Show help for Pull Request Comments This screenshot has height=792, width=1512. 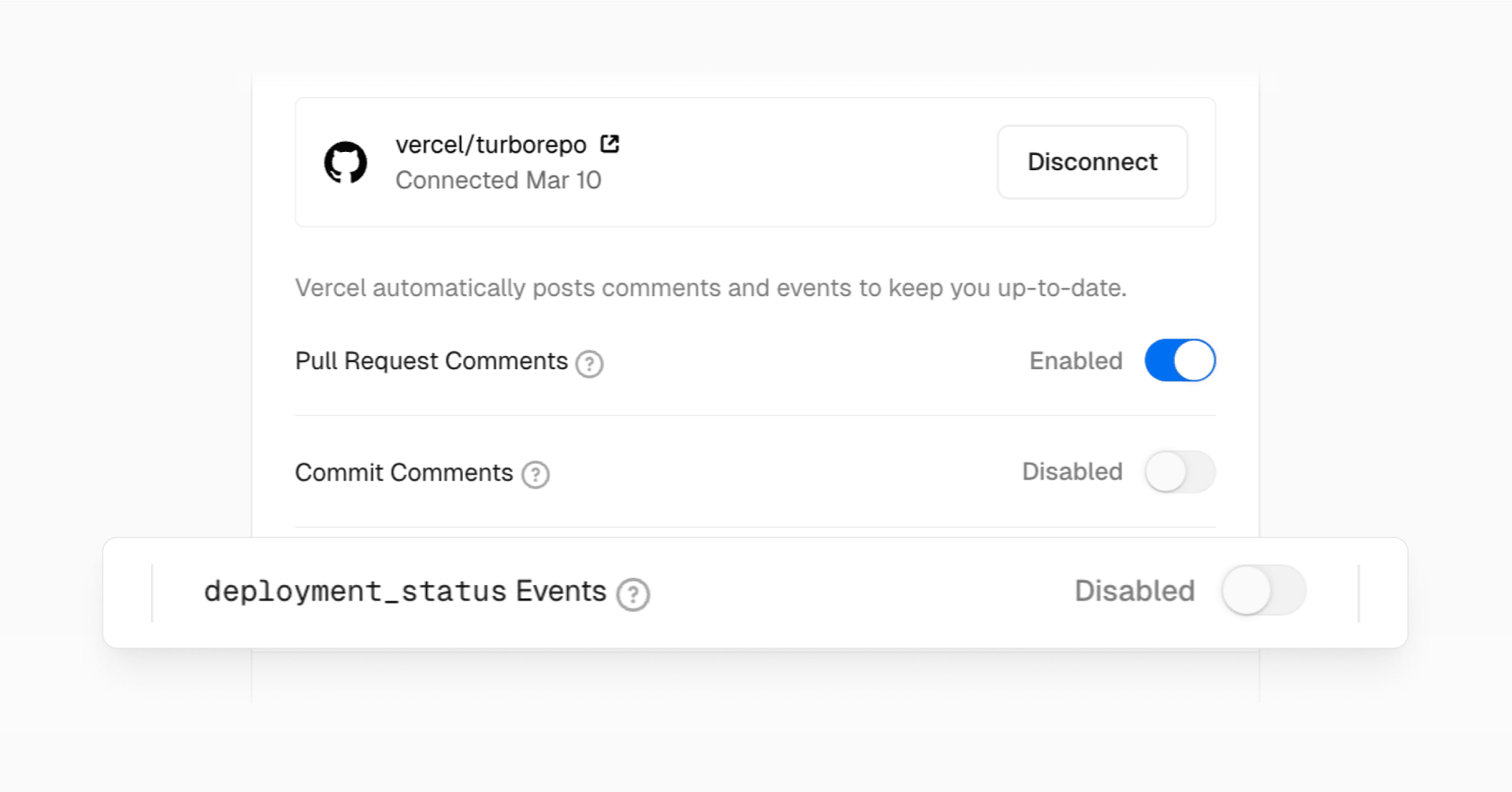click(589, 364)
